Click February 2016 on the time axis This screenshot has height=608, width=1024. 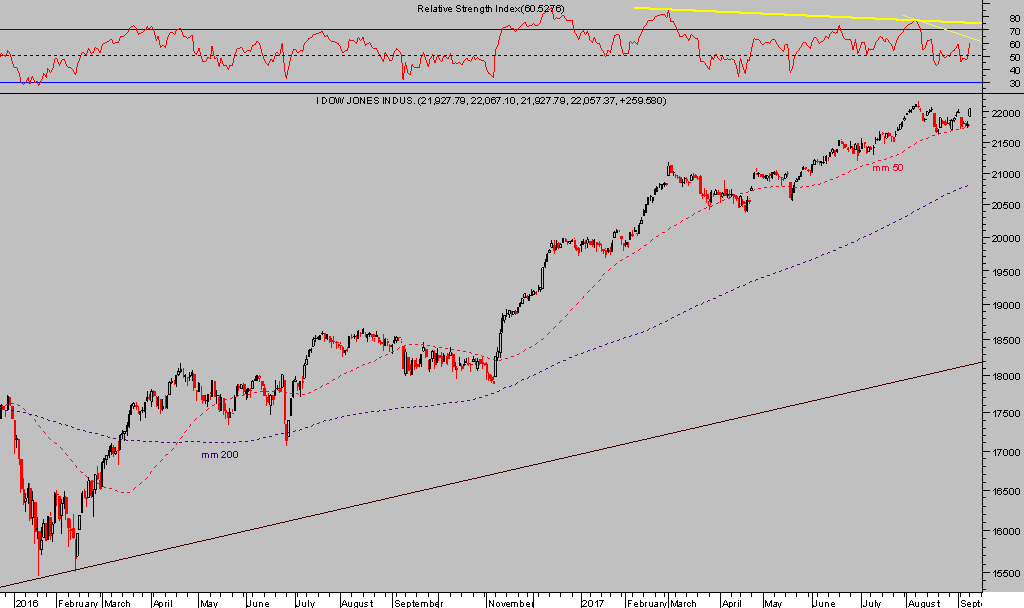pyautogui.click(x=78, y=603)
